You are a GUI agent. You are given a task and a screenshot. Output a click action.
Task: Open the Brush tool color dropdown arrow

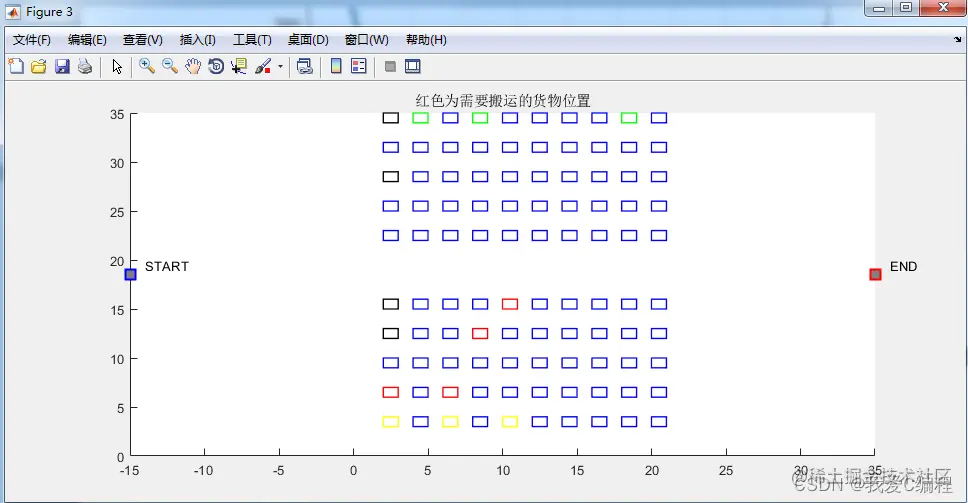(280, 67)
